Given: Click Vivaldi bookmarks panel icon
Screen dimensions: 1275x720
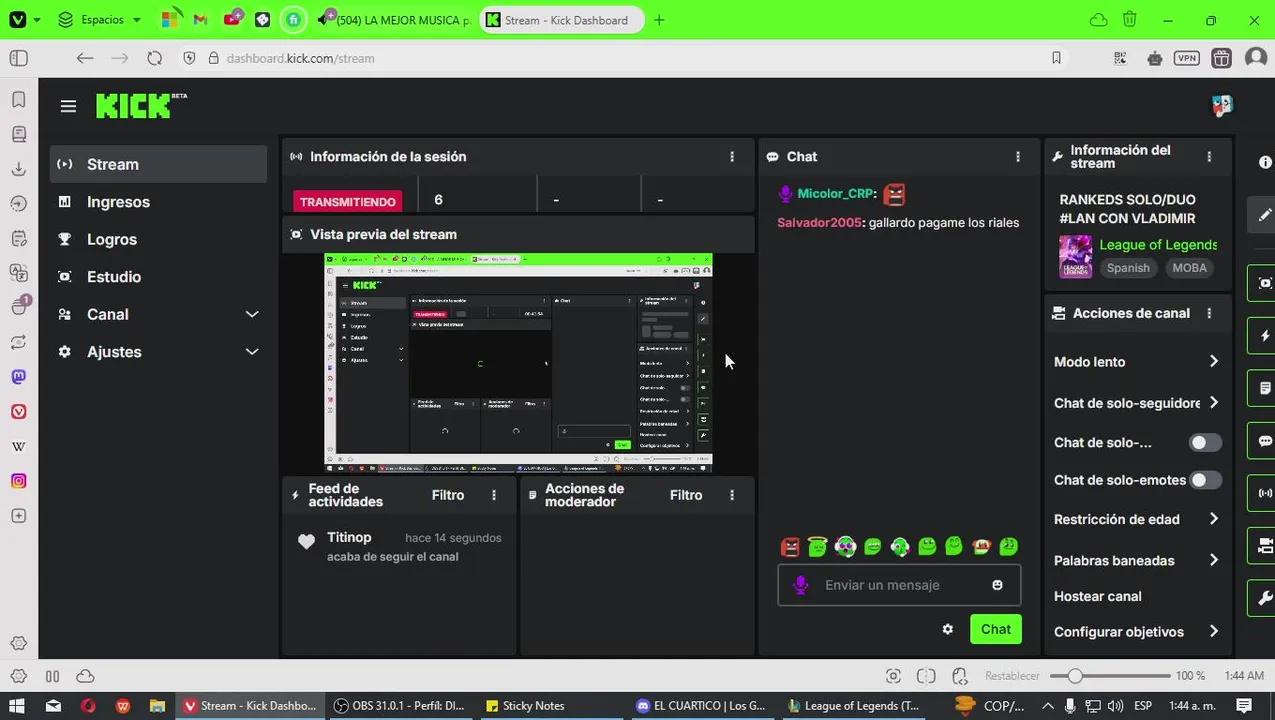Looking at the screenshot, I should point(18,99).
